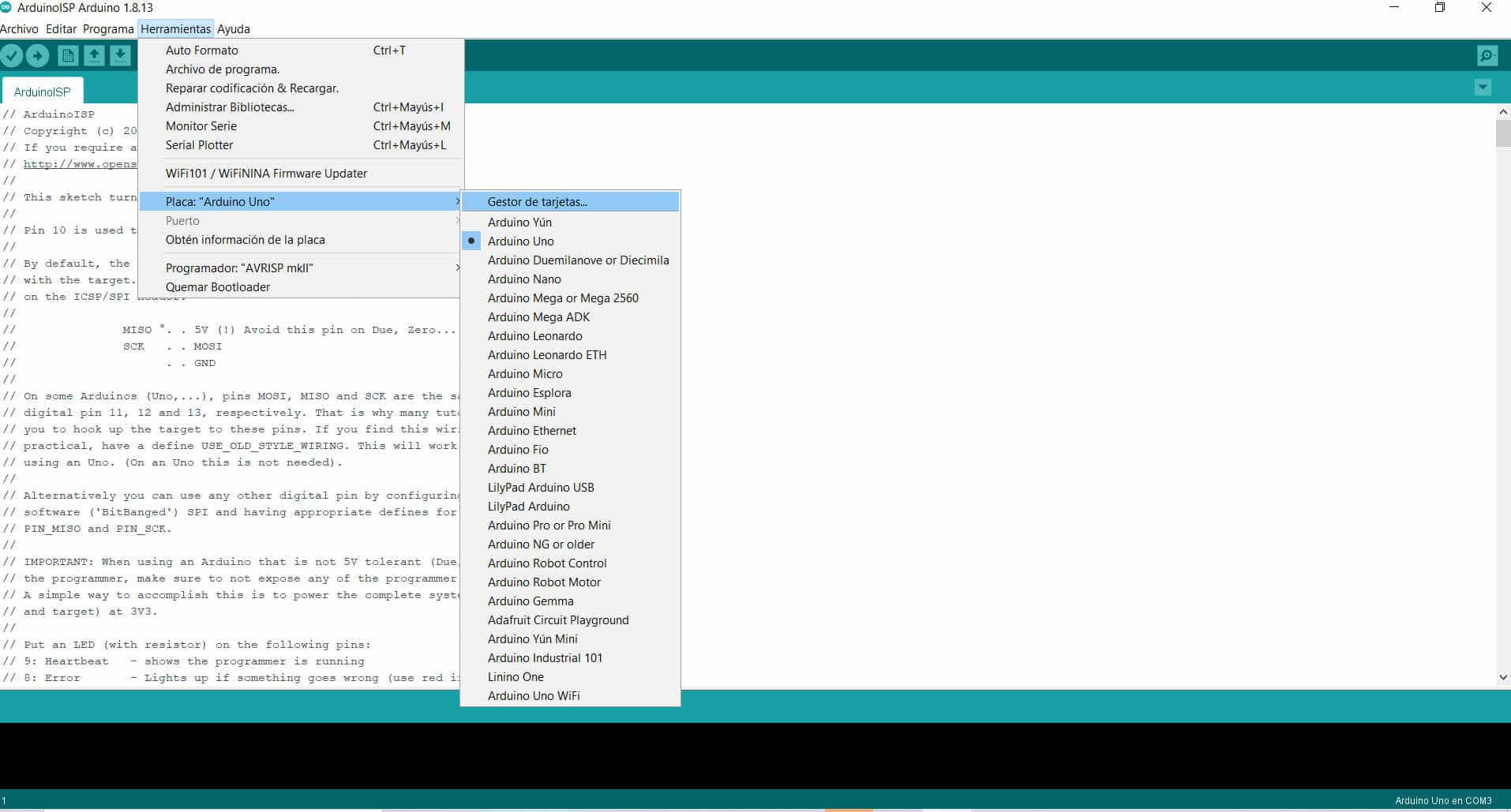Launch WiFi101 / WiFiNINA Firmware Updater
1511x812 pixels.
click(300, 174)
